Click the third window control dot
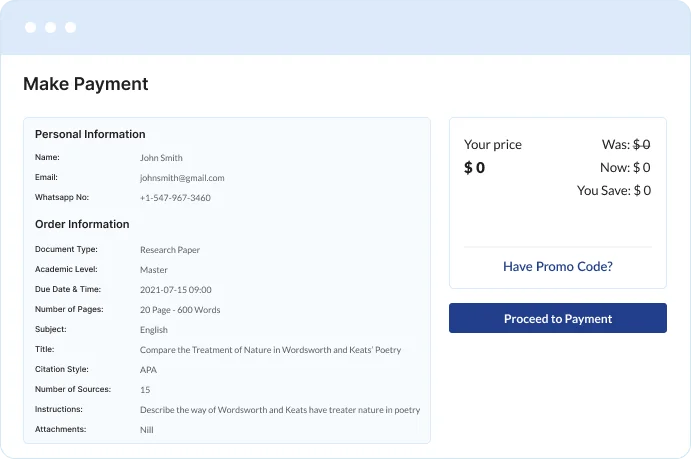The height and width of the screenshot is (459, 691). click(70, 27)
